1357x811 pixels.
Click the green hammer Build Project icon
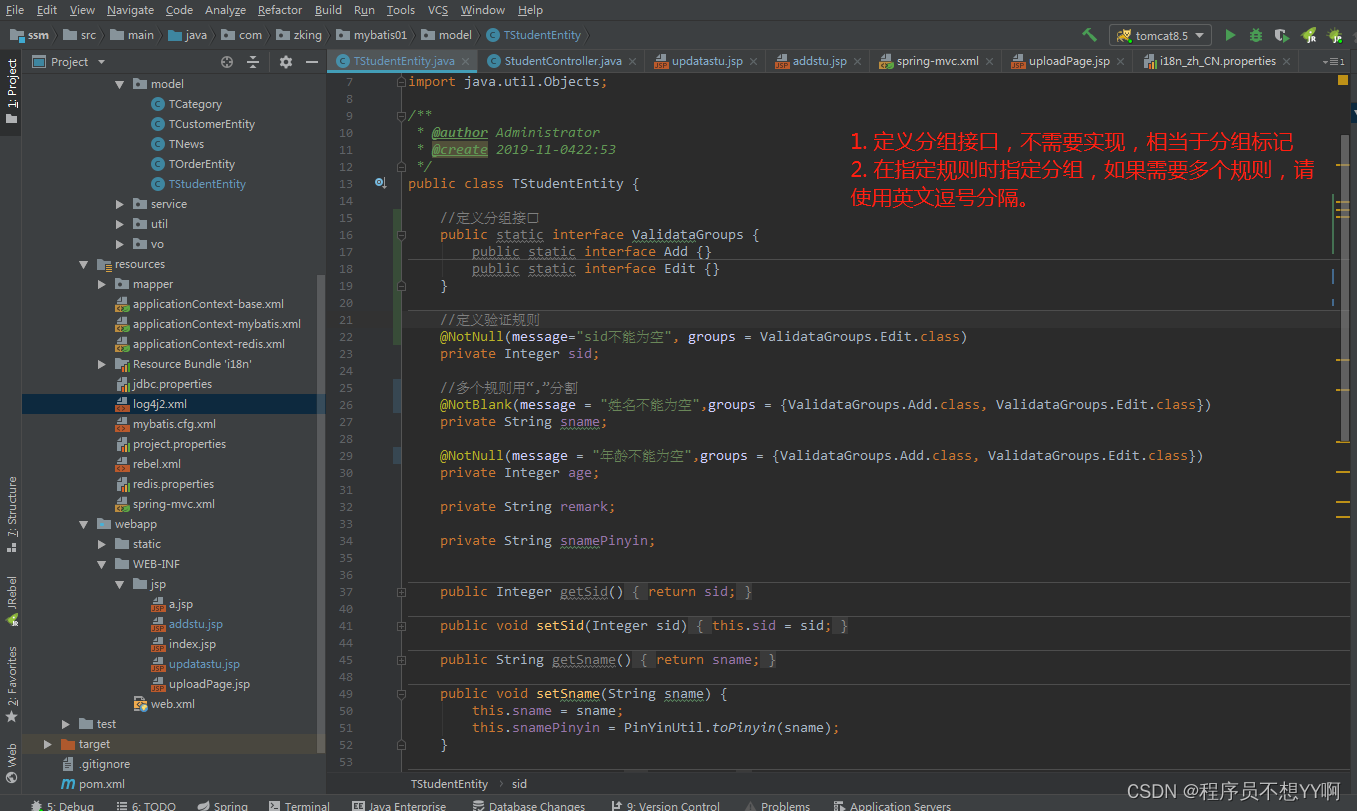(1090, 35)
